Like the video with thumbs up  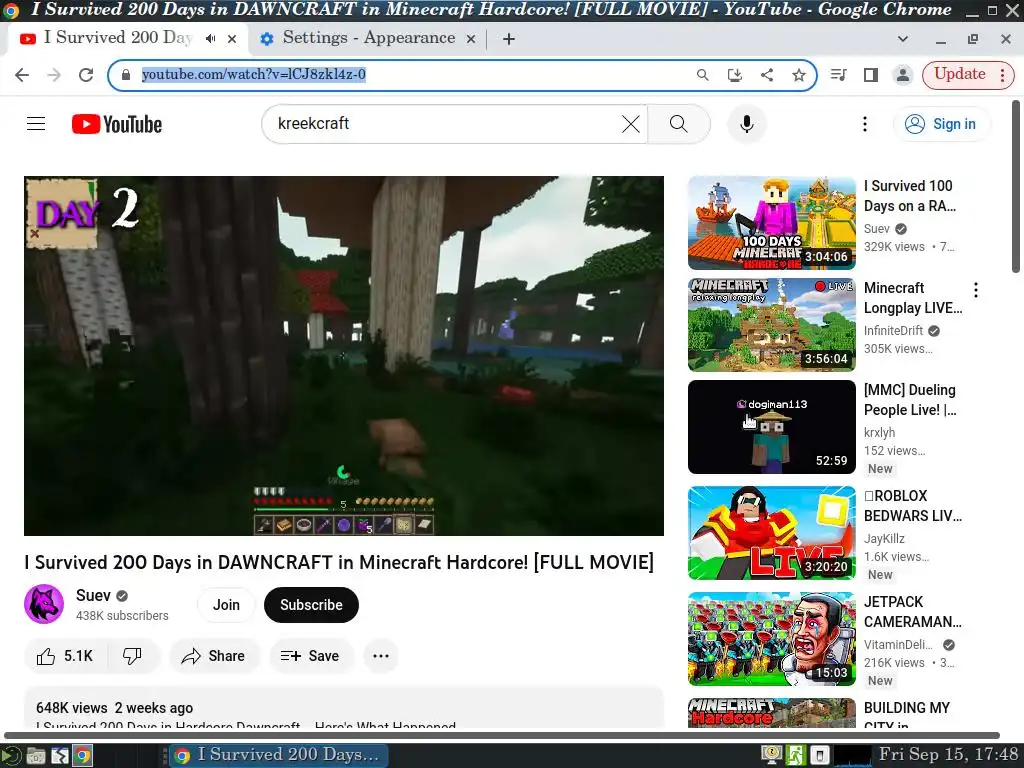pos(65,656)
